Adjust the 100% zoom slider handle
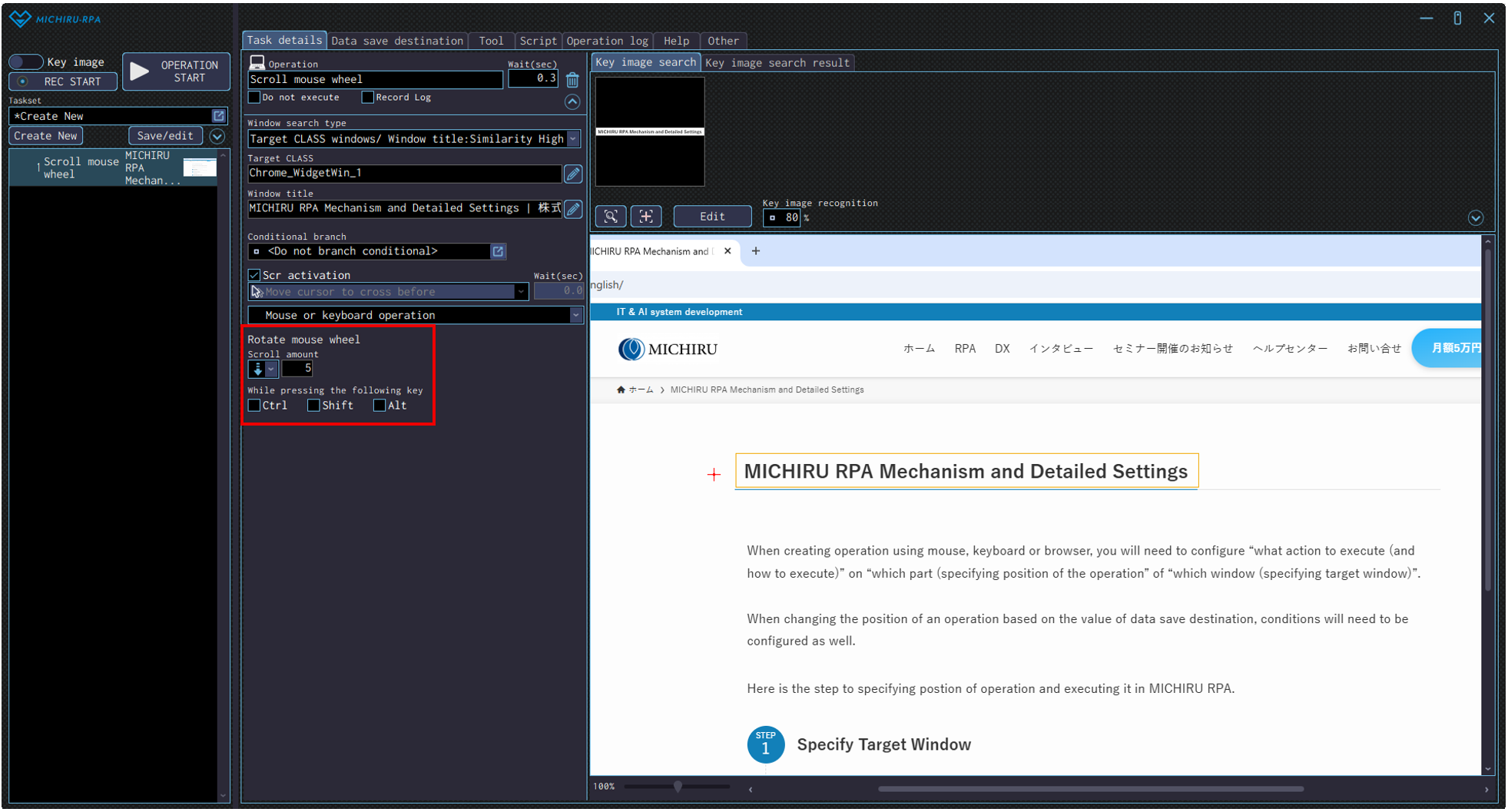Viewport: 1508px width, 812px height. click(x=678, y=787)
